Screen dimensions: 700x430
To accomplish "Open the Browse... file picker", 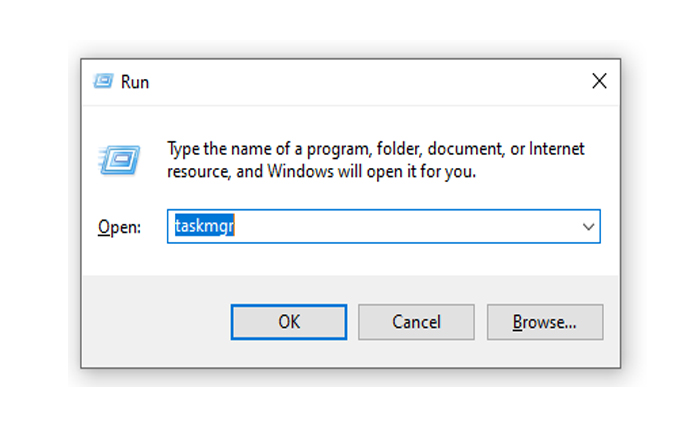I will (544, 322).
